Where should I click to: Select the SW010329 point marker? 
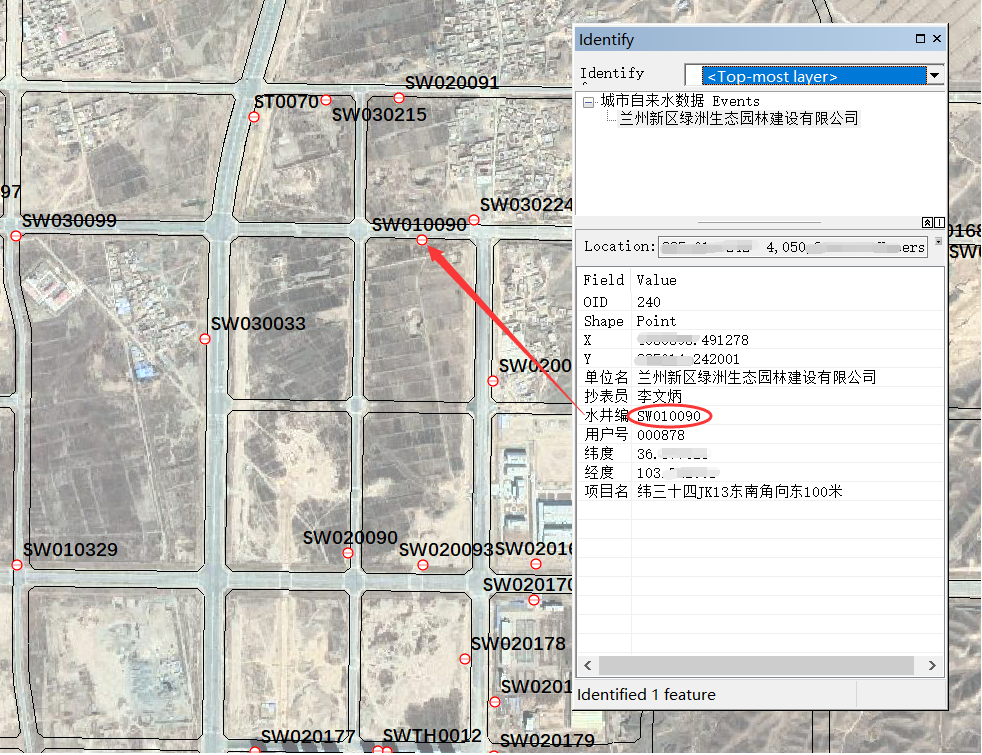[17, 565]
